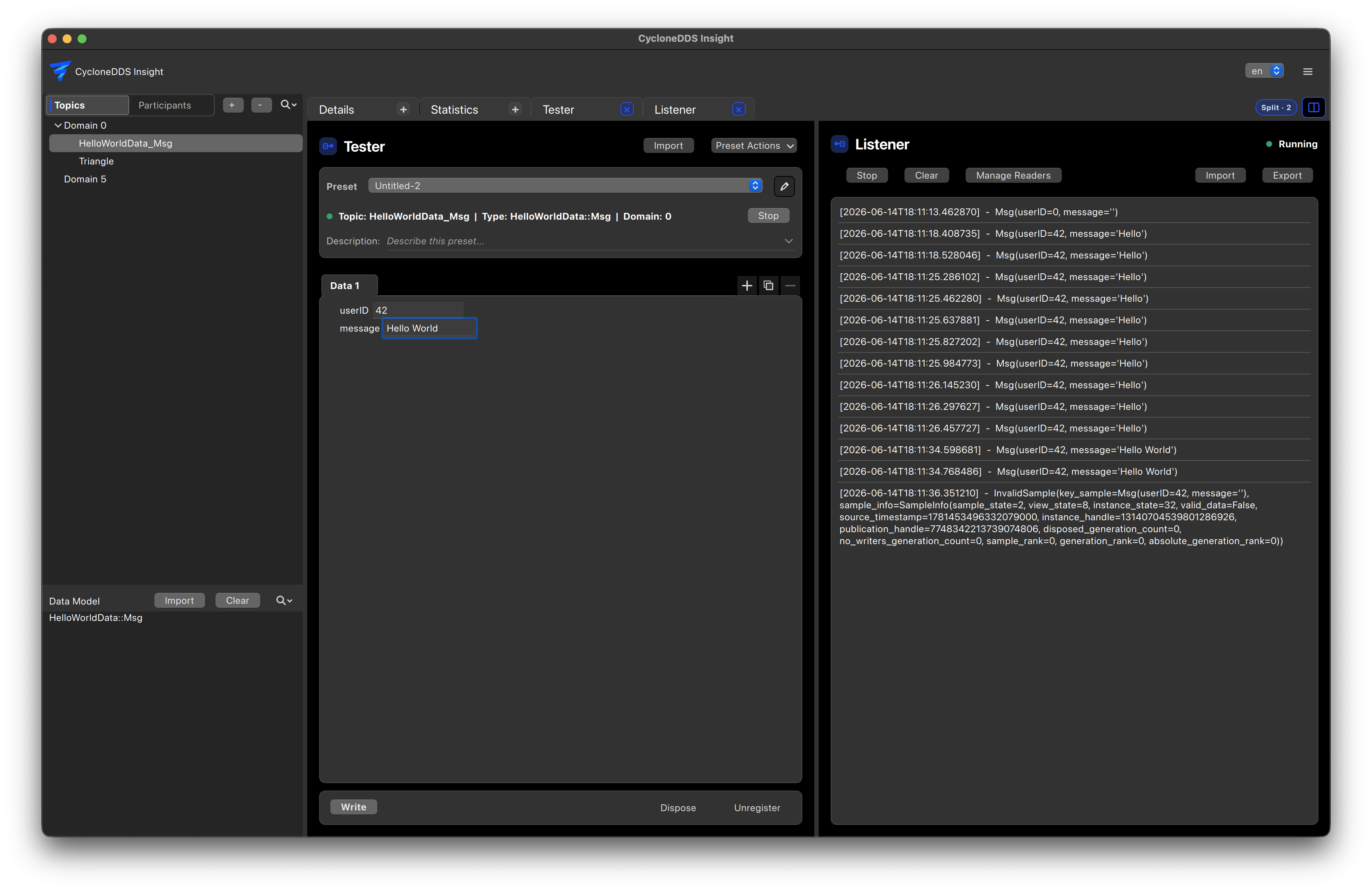Click the message input field
The image size is (1372, 892).
coord(429,328)
